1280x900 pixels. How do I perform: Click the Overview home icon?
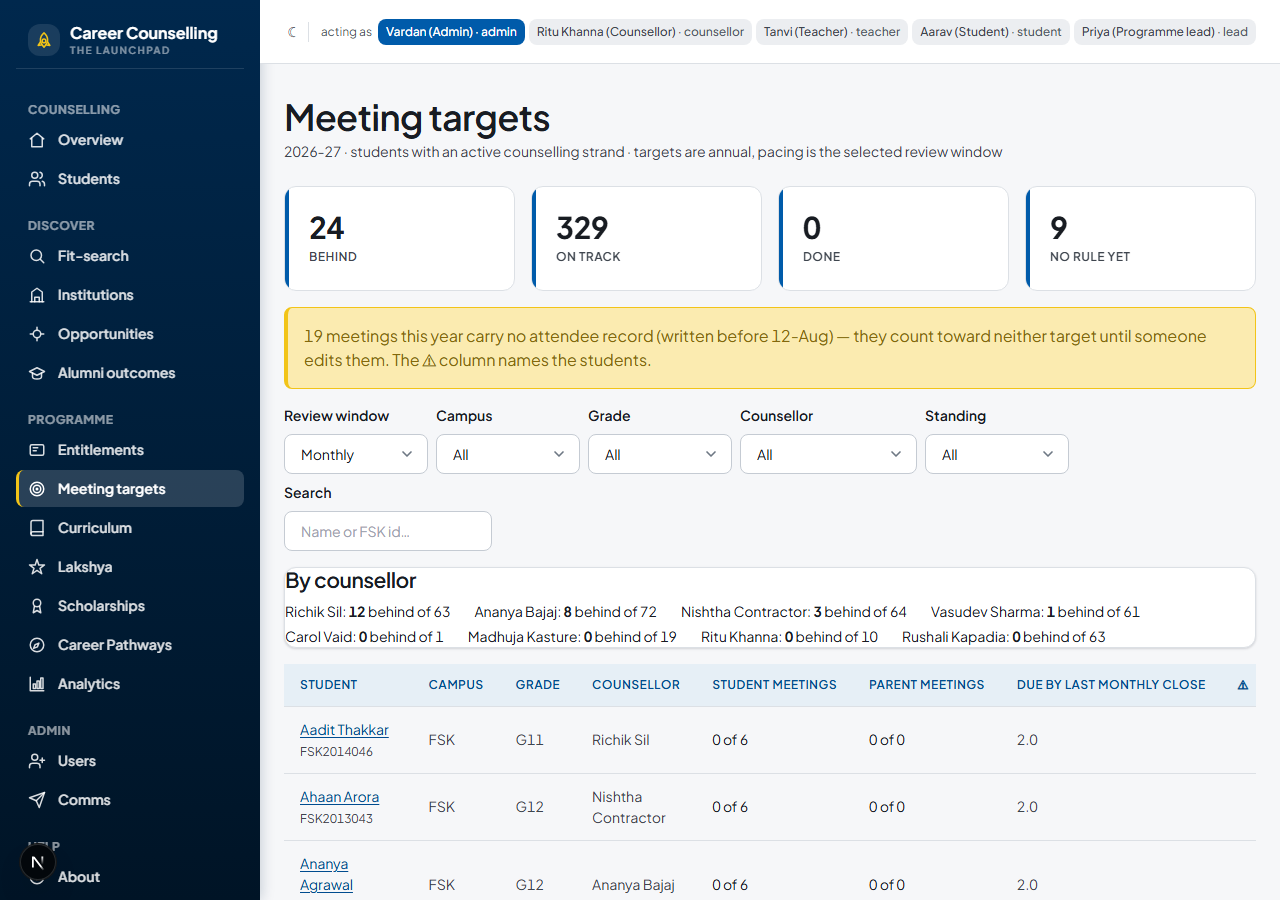[37, 140]
